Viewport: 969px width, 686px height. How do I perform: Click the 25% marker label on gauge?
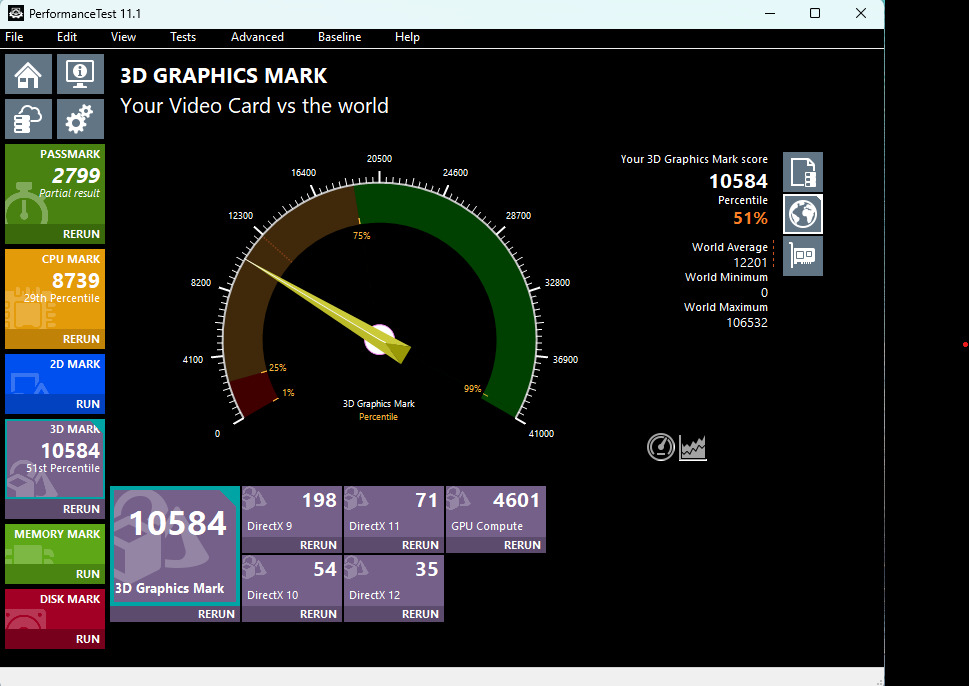point(277,368)
